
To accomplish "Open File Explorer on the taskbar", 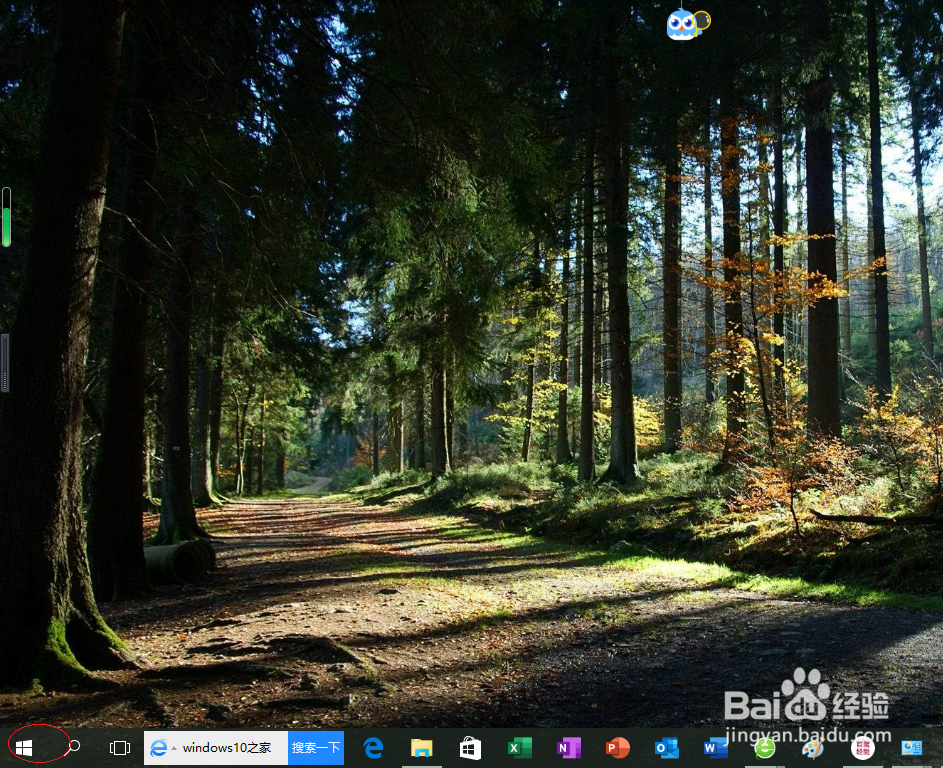I will click(421, 747).
